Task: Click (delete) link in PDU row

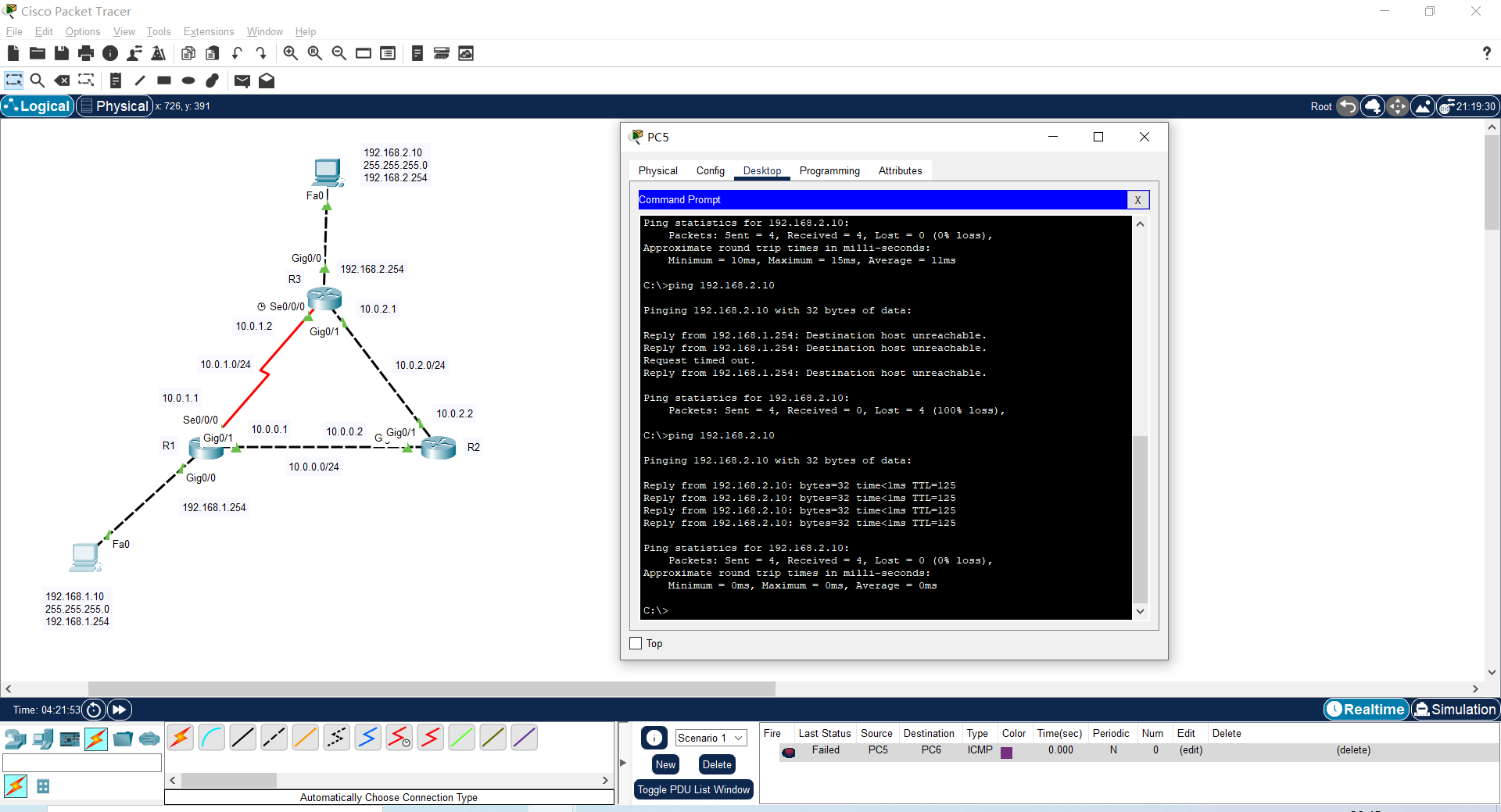Action: (x=1353, y=750)
